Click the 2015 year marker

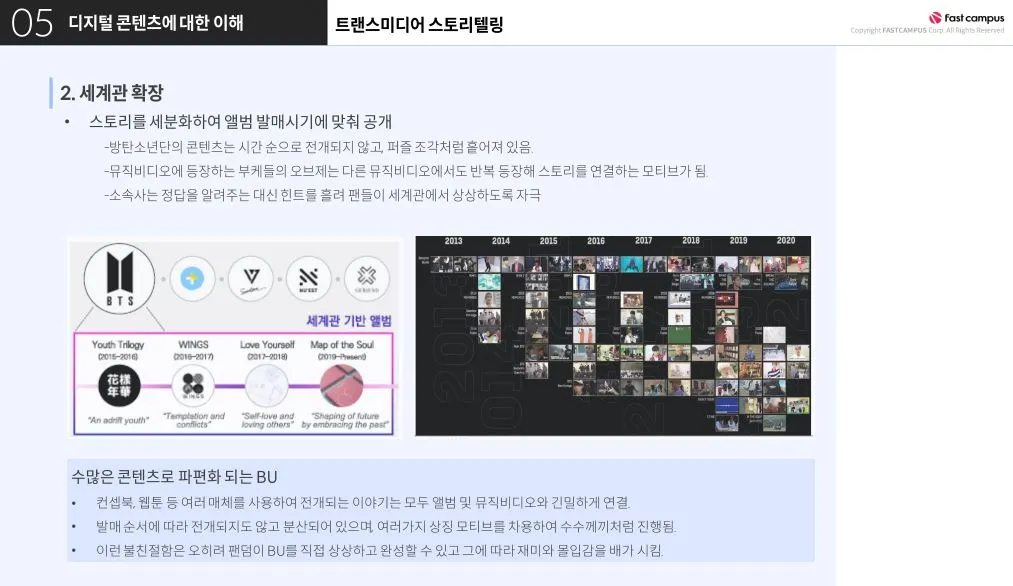tap(548, 240)
